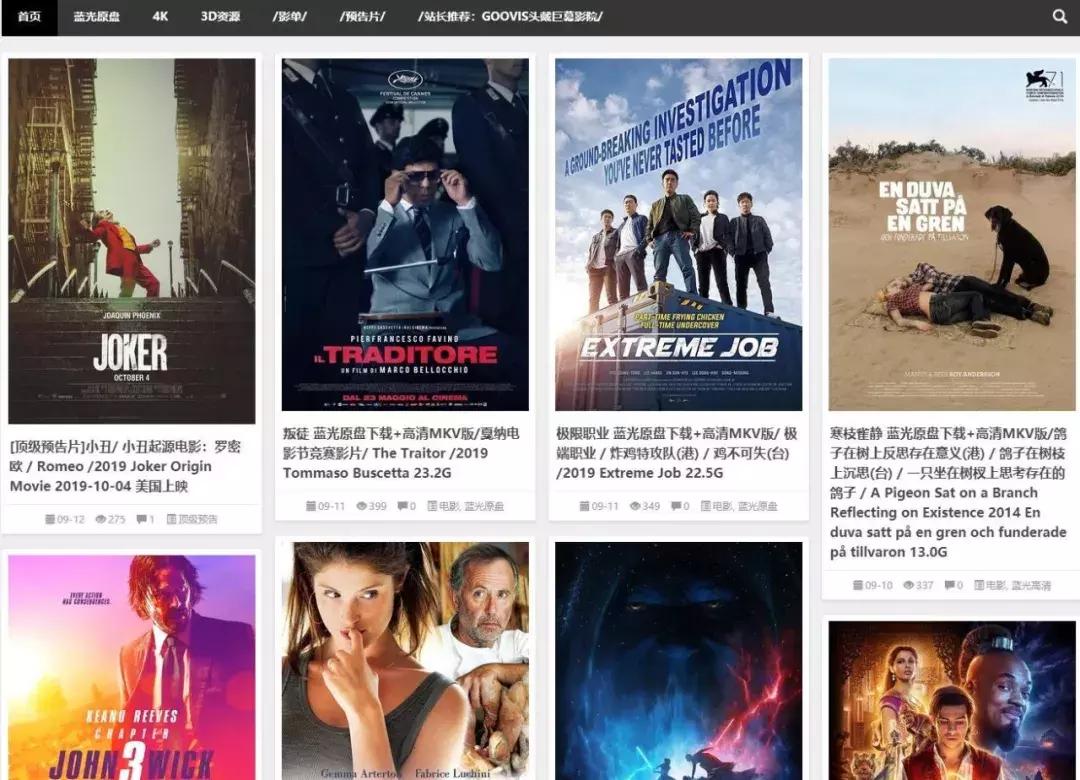This screenshot has width=1080, height=780.
Task: Open the Star Wars lightsaber poster
Action: [x=678, y=661]
